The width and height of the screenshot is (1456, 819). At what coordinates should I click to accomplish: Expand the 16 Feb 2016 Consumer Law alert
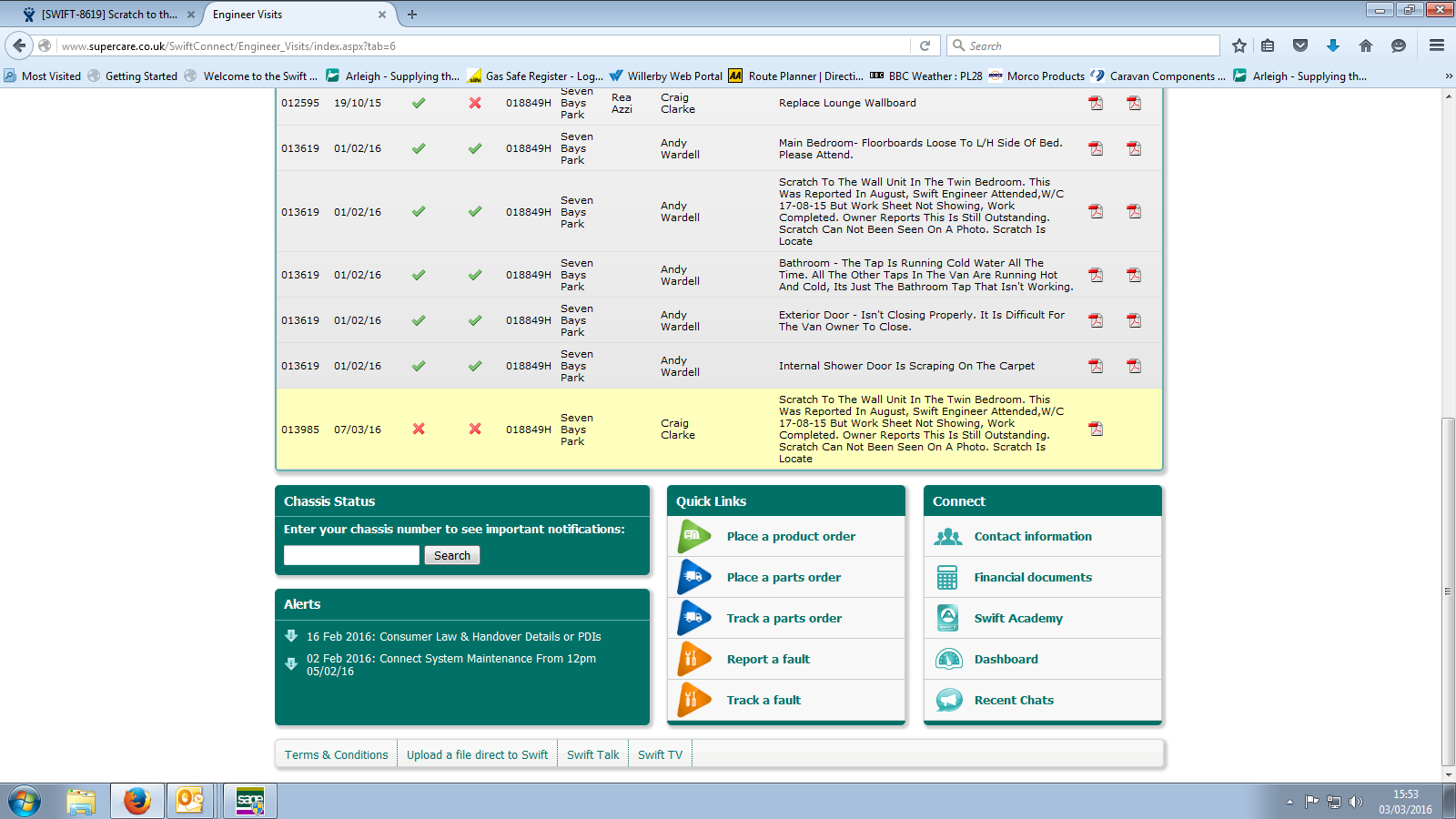(x=291, y=636)
